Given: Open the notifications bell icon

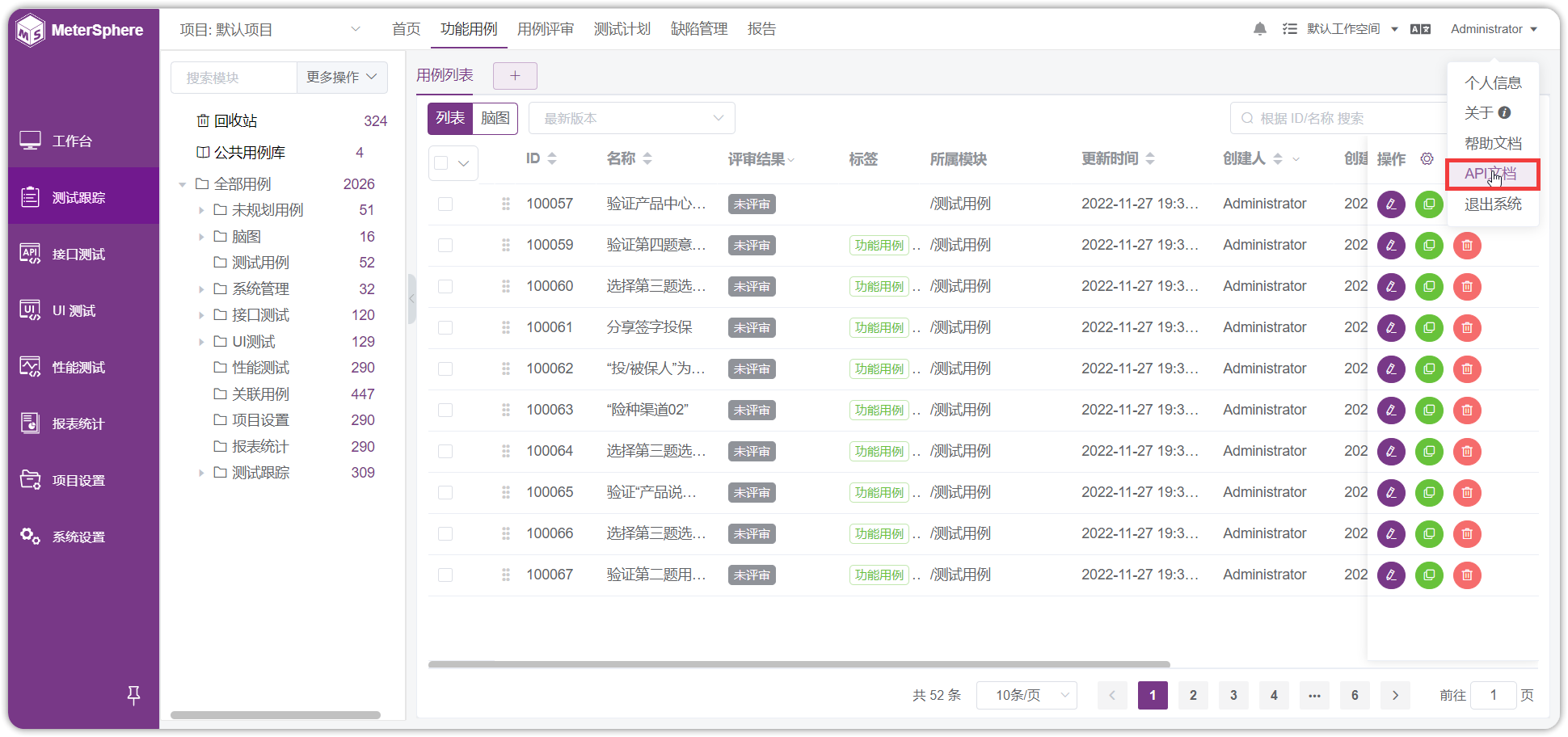Looking at the screenshot, I should pos(1259,29).
